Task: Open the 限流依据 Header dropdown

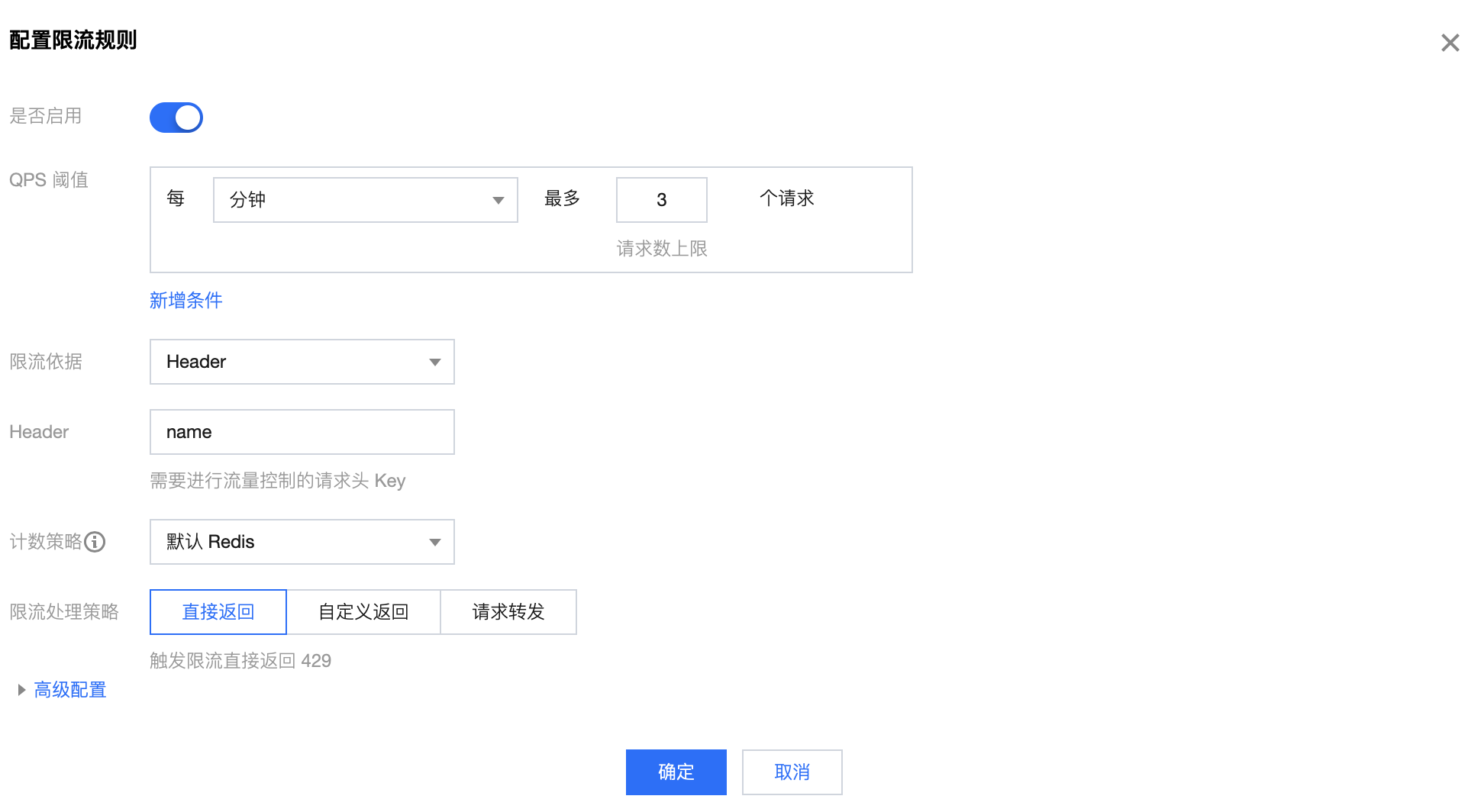Action: tap(302, 362)
